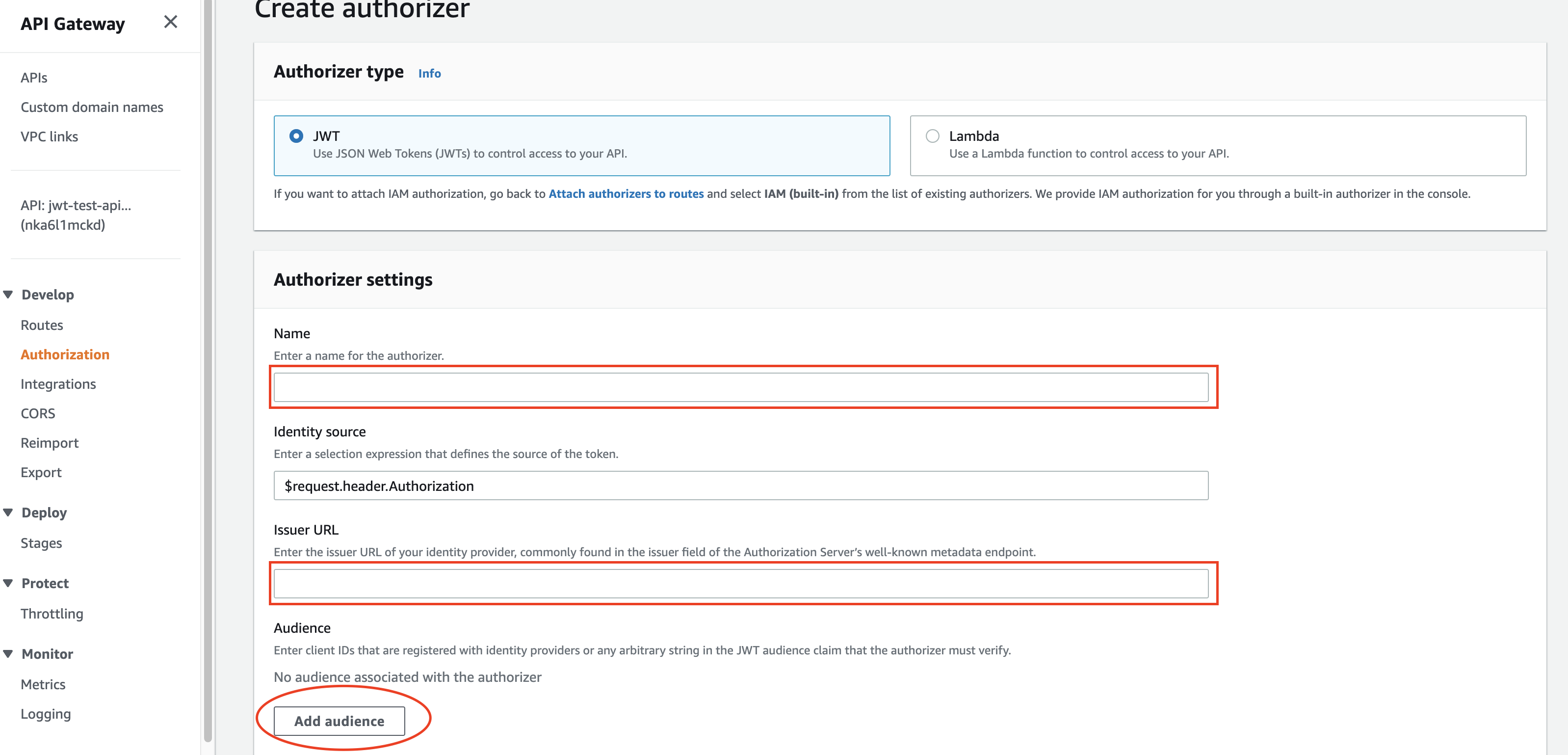This screenshot has height=755, width=1568.
Task: Open the CORS settings page
Action: pos(38,413)
